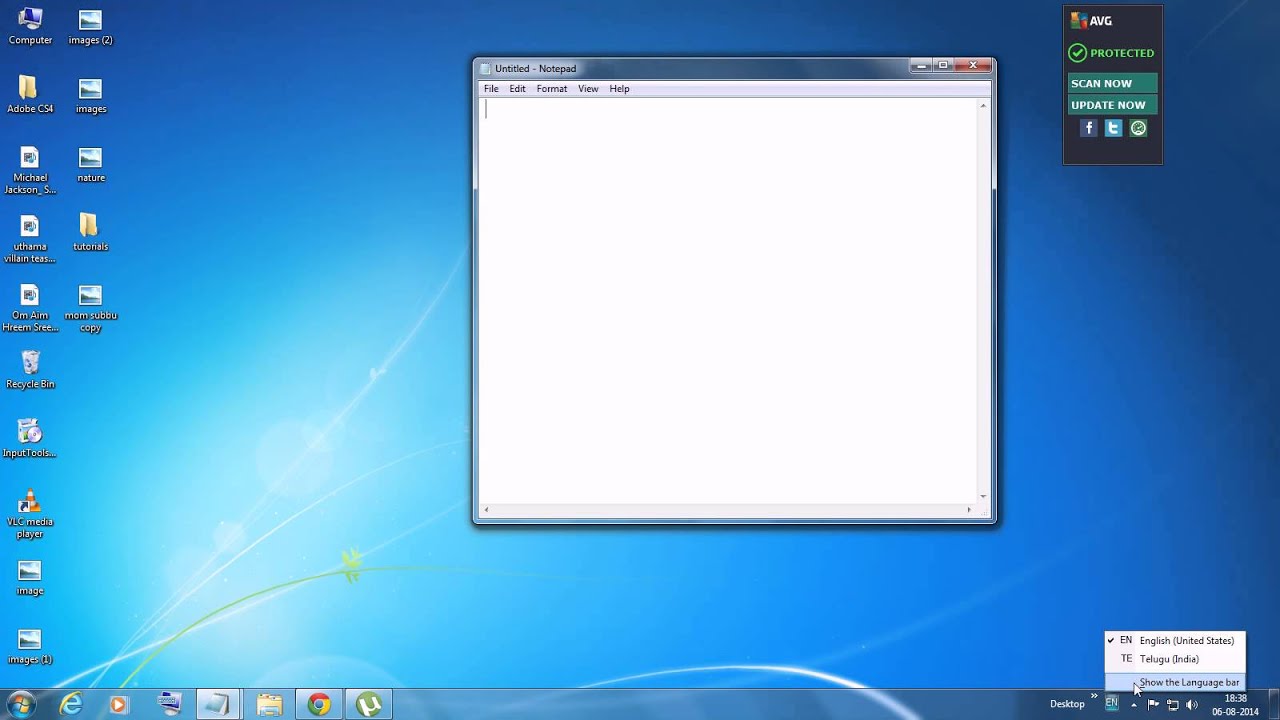Select the images (2) desktop icon
Screen dimensions: 1280x720
point(90,27)
